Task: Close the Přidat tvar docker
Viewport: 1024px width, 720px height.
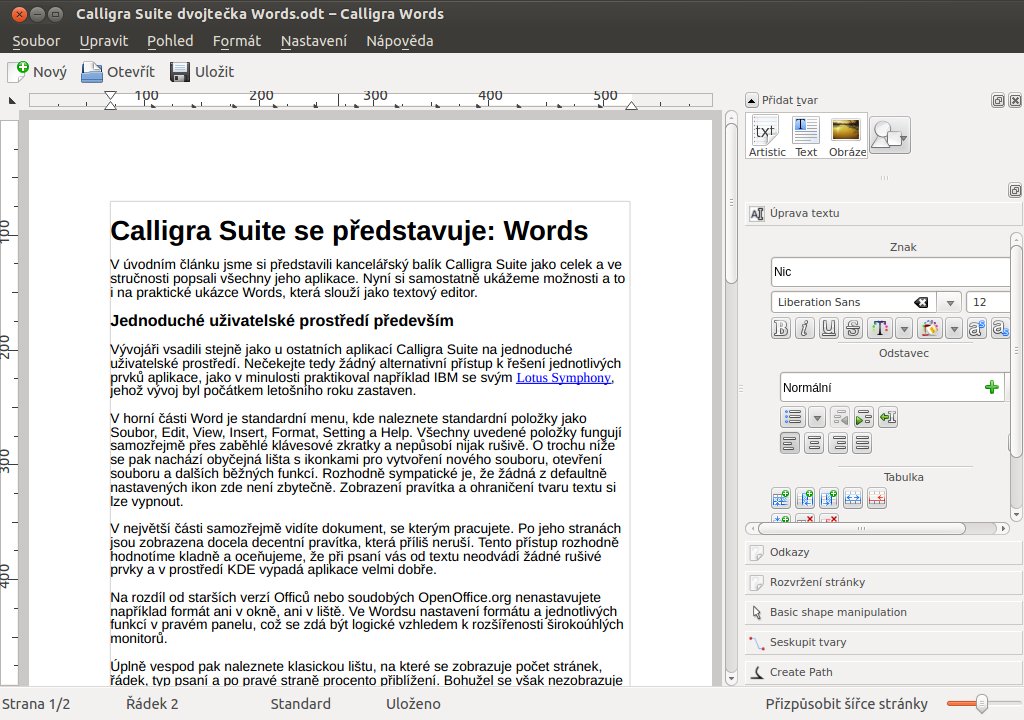Action: click(1015, 100)
